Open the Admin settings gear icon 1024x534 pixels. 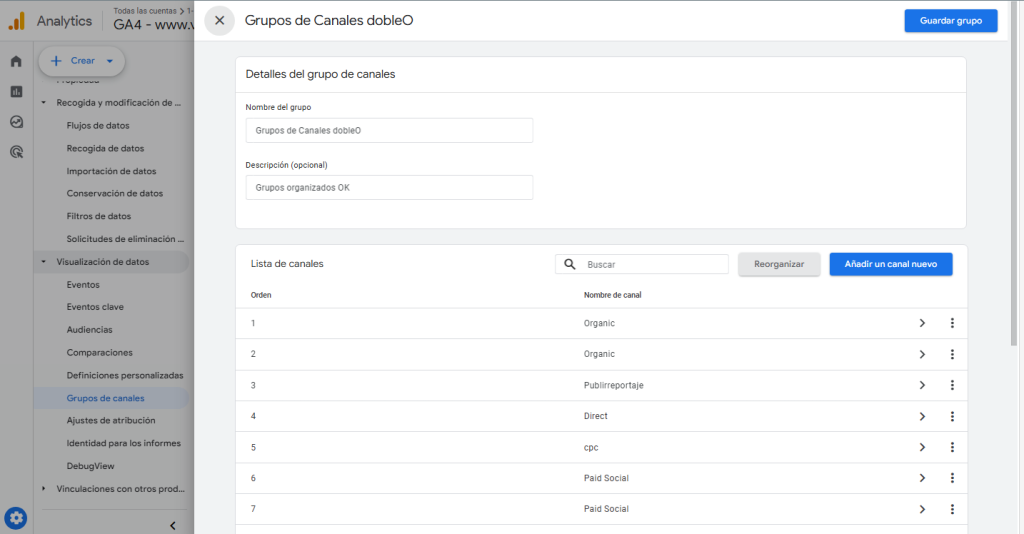(x=16, y=518)
